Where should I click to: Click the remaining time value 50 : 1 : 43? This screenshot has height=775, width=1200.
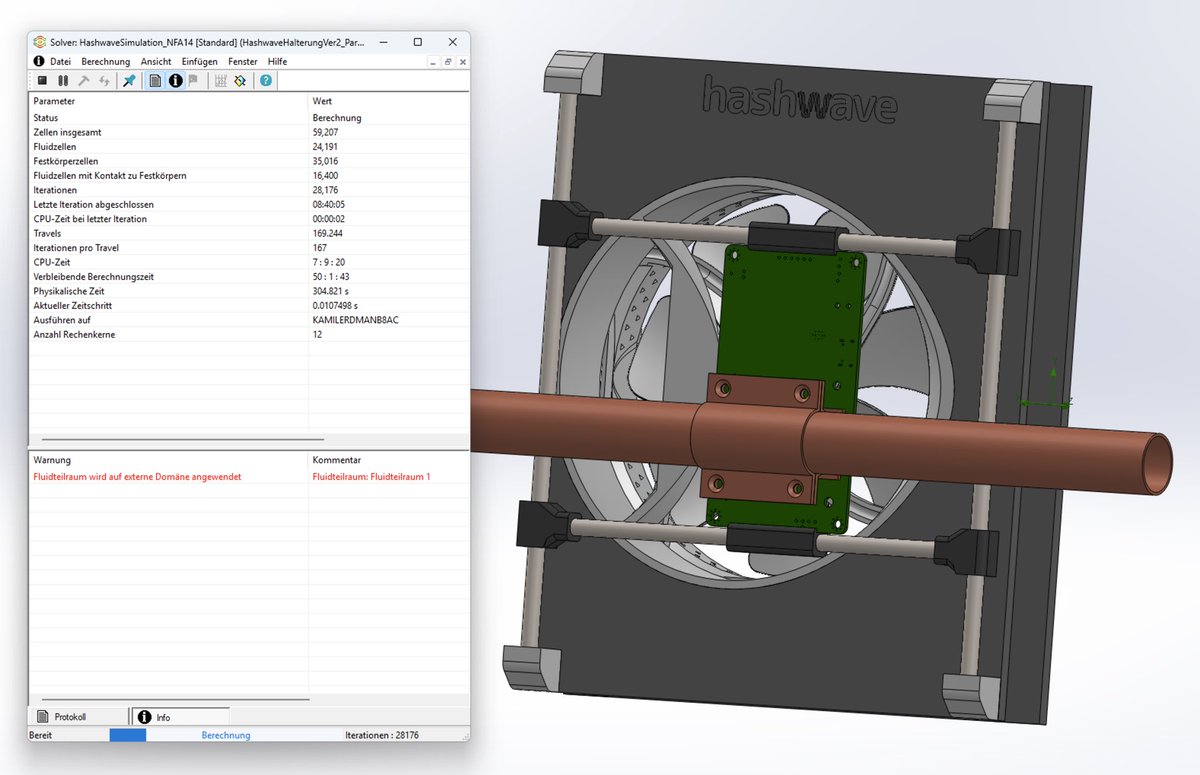coord(329,277)
